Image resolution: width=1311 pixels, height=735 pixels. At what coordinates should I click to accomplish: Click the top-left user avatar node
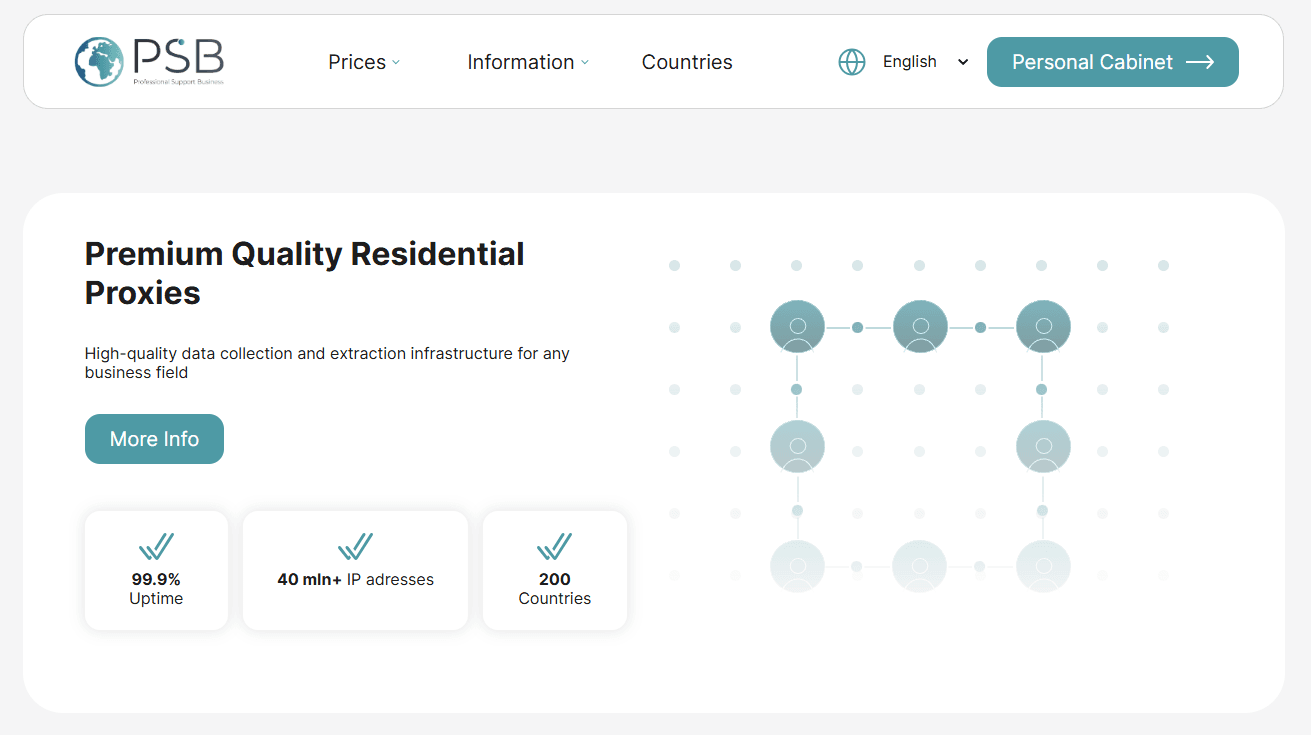797,327
